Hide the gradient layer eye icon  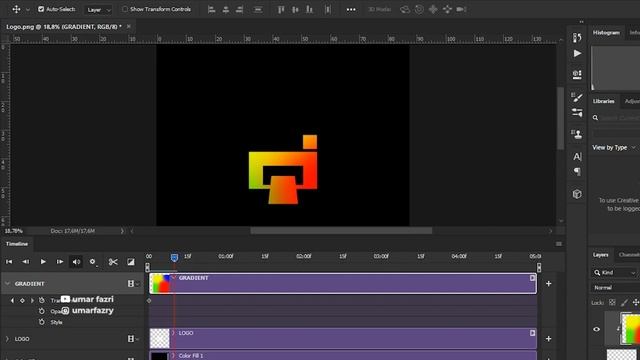(x=596, y=329)
